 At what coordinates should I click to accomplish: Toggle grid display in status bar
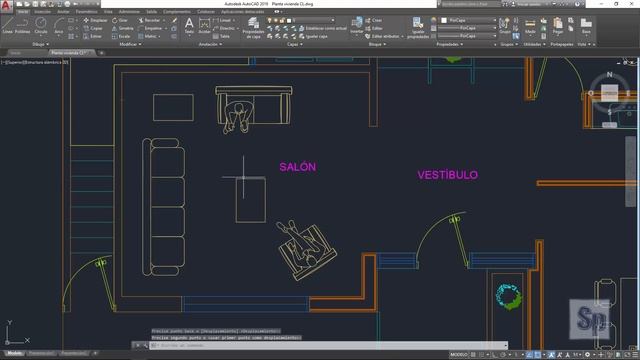point(473,355)
